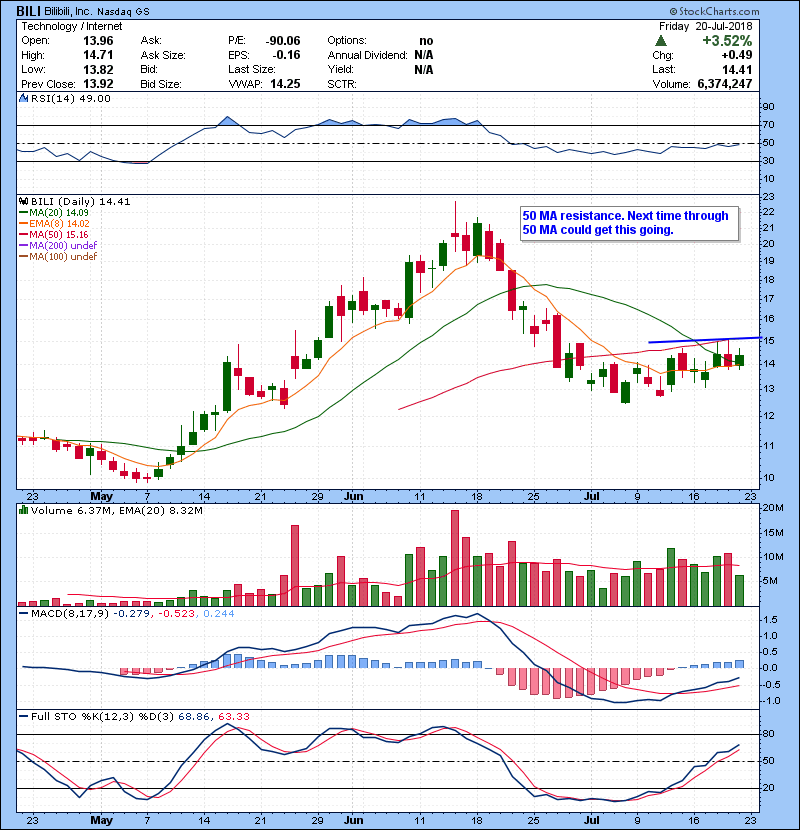The width and height of the screenshot is (800, 830).
Task: Click the tallest red volume bar in mid-June
Action: pos(455,558)
